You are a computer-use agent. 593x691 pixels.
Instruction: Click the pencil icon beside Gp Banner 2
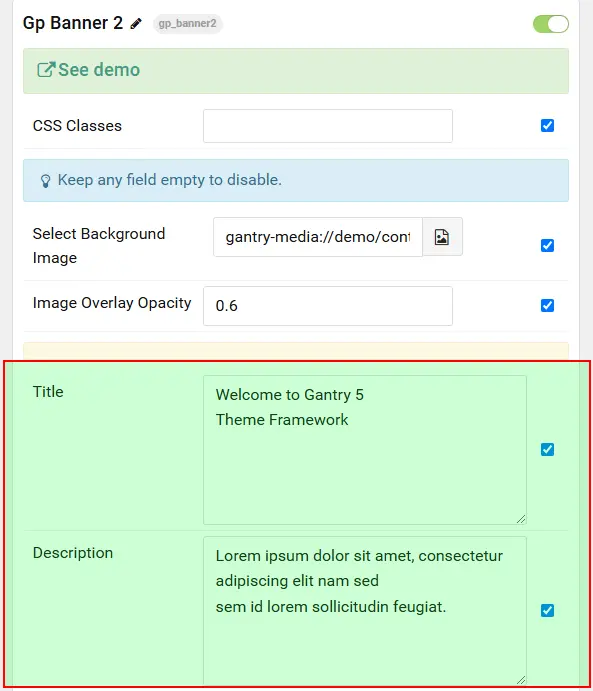point(136,23)
